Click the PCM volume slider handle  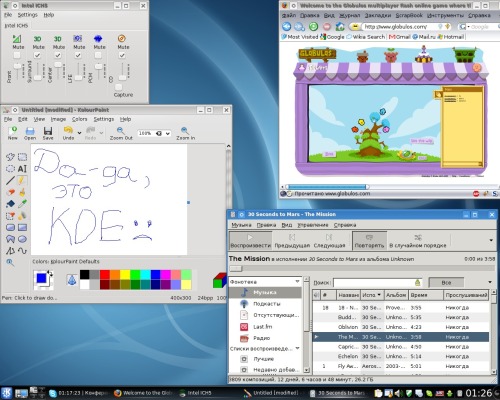click(x=98, y=67)
